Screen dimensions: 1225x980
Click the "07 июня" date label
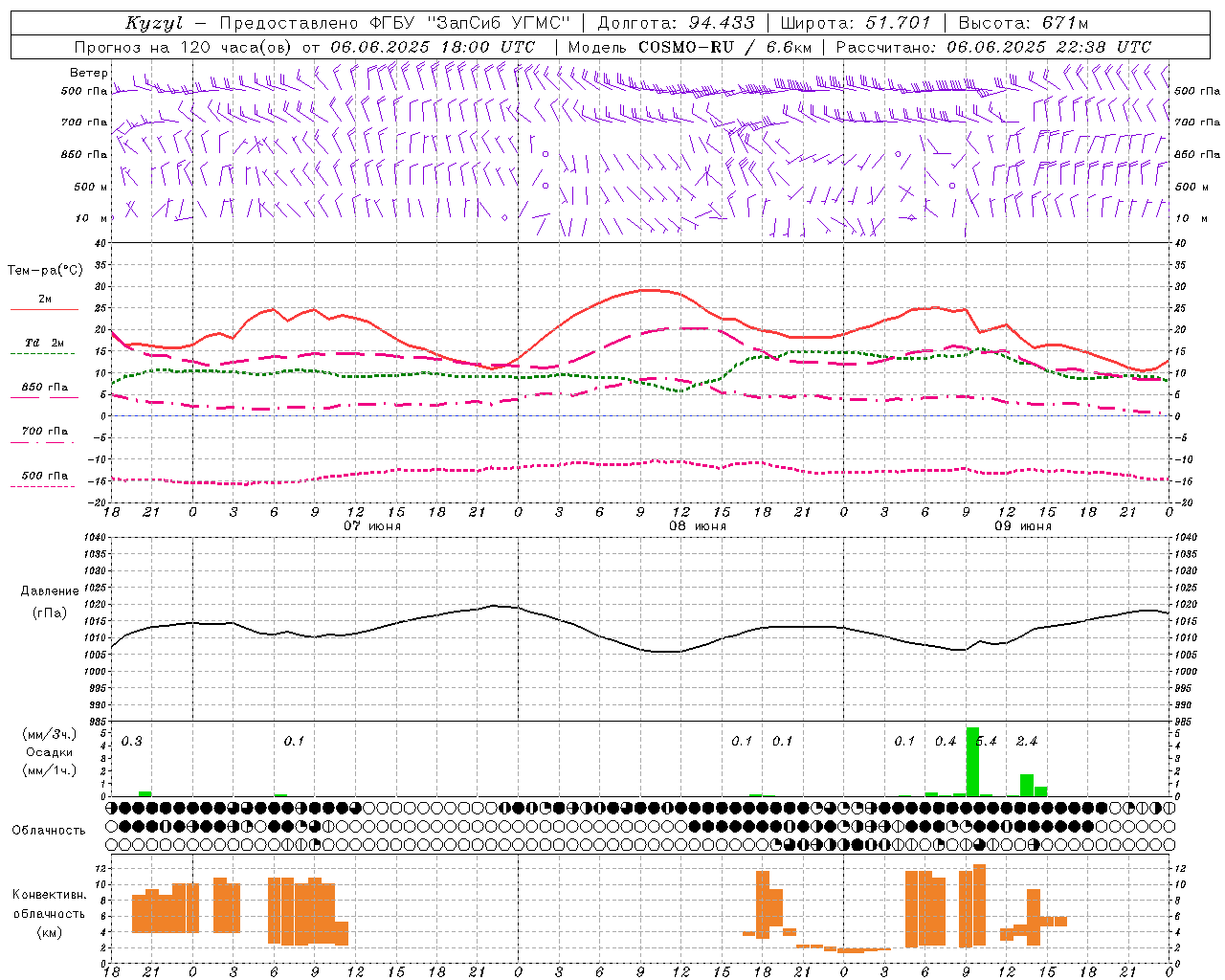tap(372, 526)
